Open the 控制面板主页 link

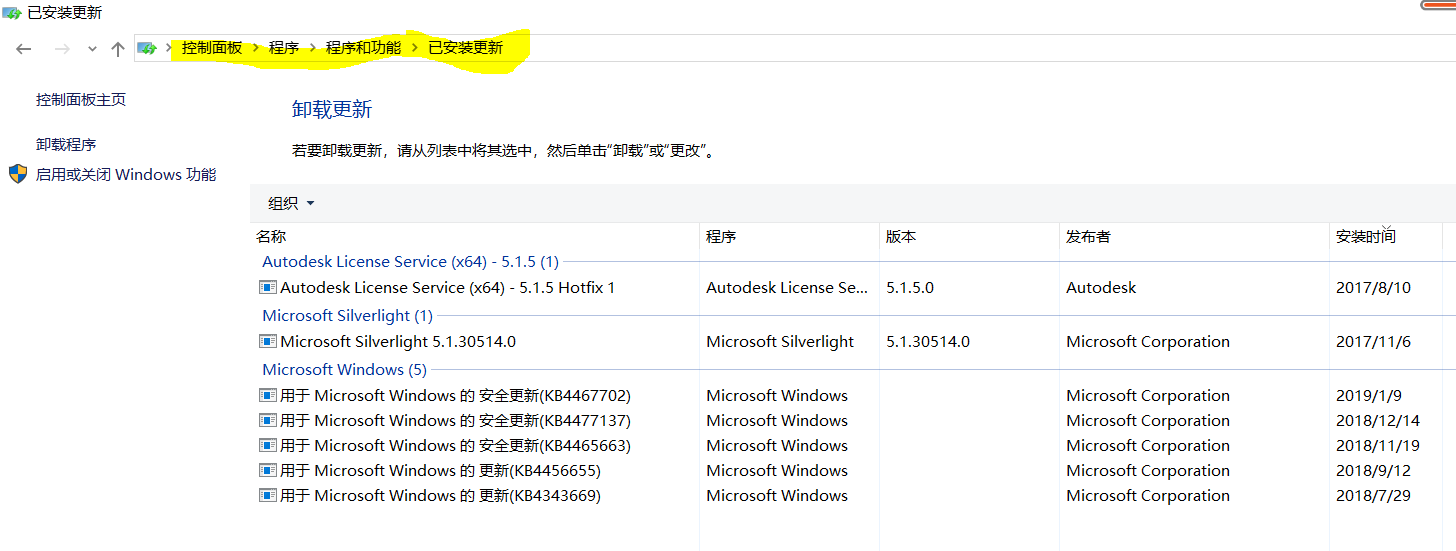point(81,100)
